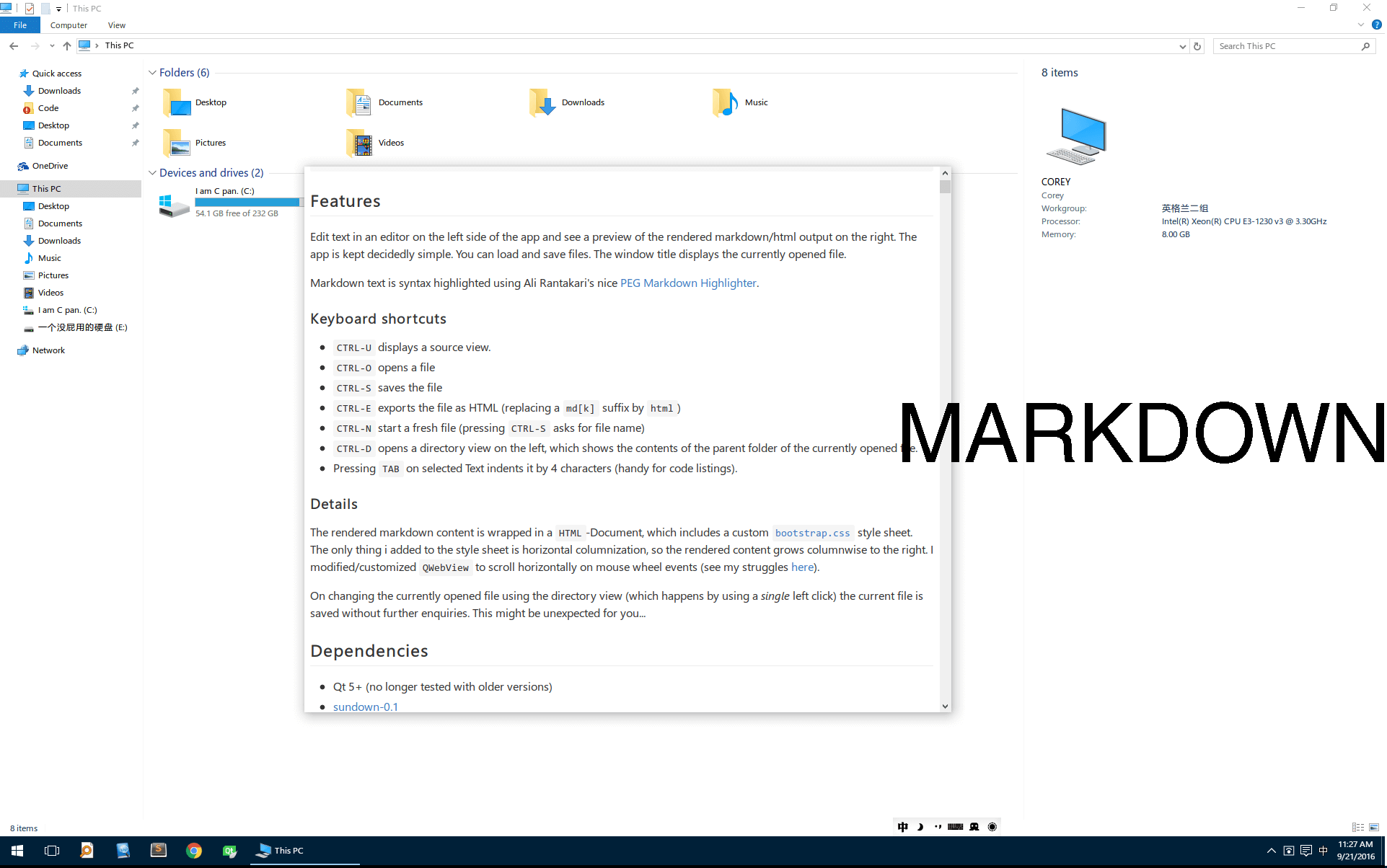Click the soft keyboard icon in IME bar
The height and width of the screenshot is (868, 1387).
pos(956,827)
